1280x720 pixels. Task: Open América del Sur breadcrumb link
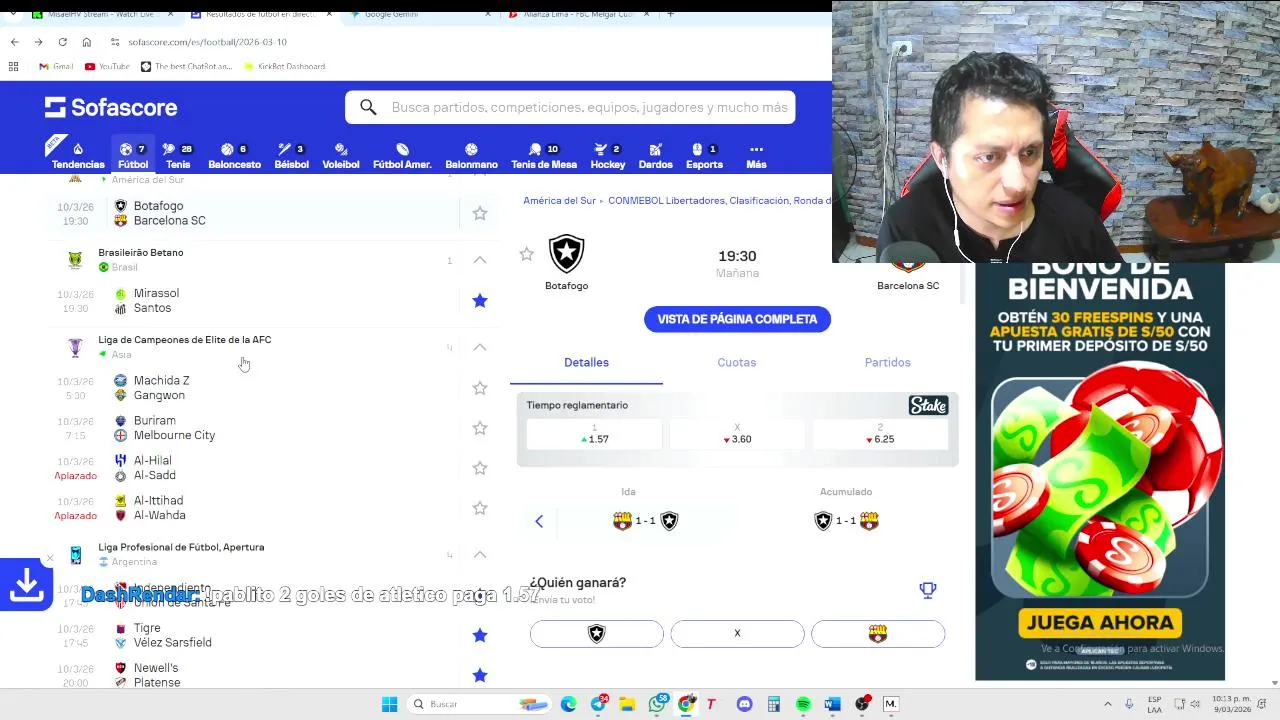[x=559, y=201]
